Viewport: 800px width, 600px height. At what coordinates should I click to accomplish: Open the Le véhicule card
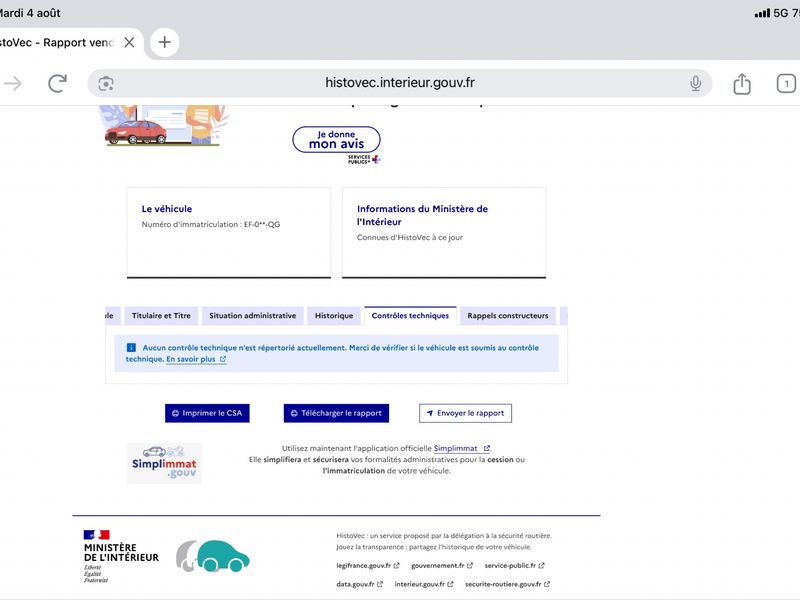pos(229,233)
